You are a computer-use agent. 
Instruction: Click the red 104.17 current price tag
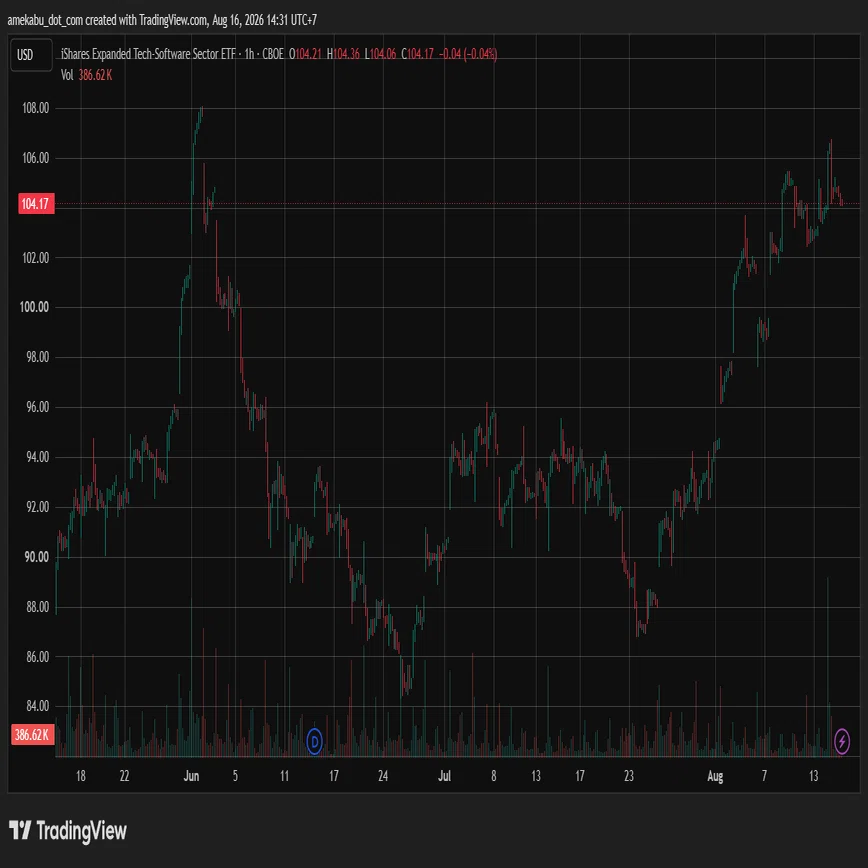coord(36,204)
